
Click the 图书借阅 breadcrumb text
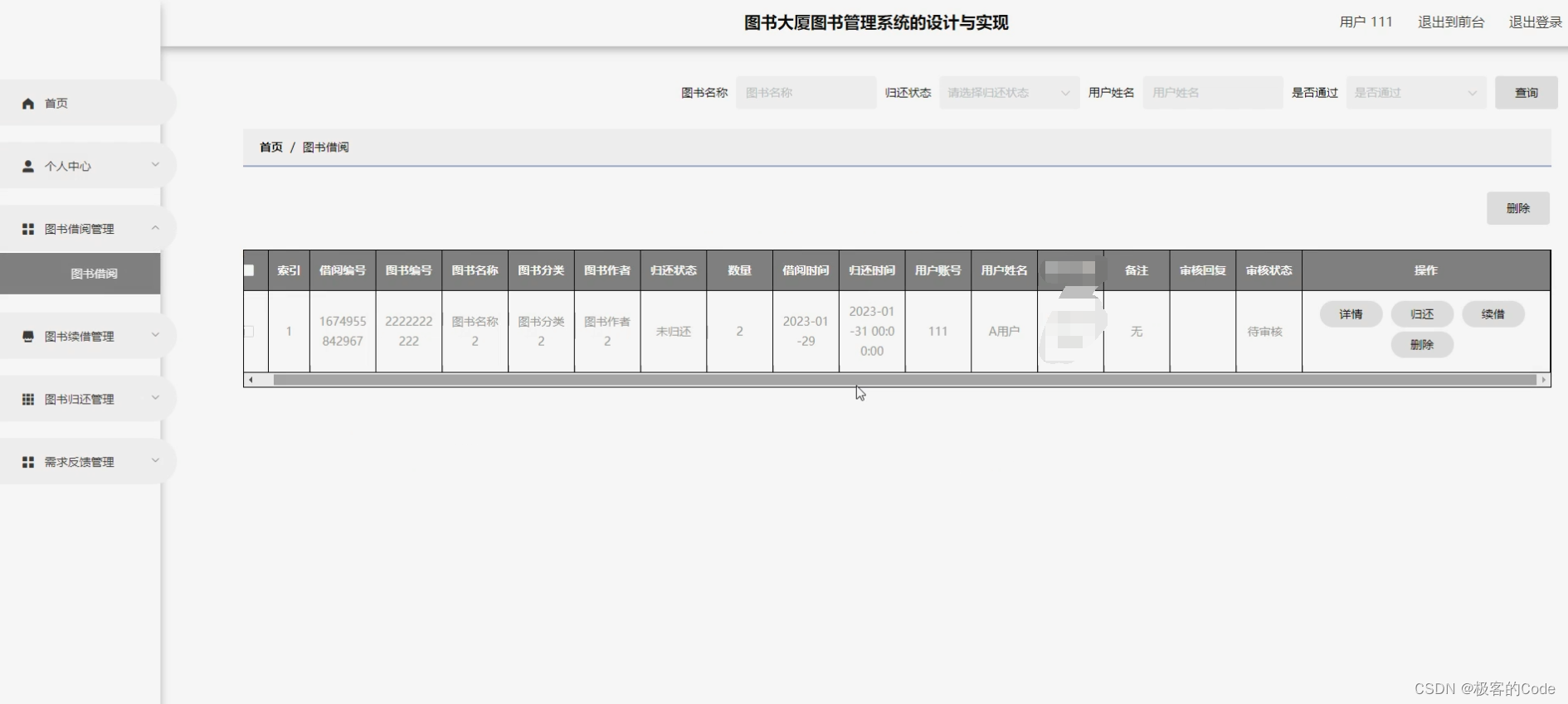(326, 147)
